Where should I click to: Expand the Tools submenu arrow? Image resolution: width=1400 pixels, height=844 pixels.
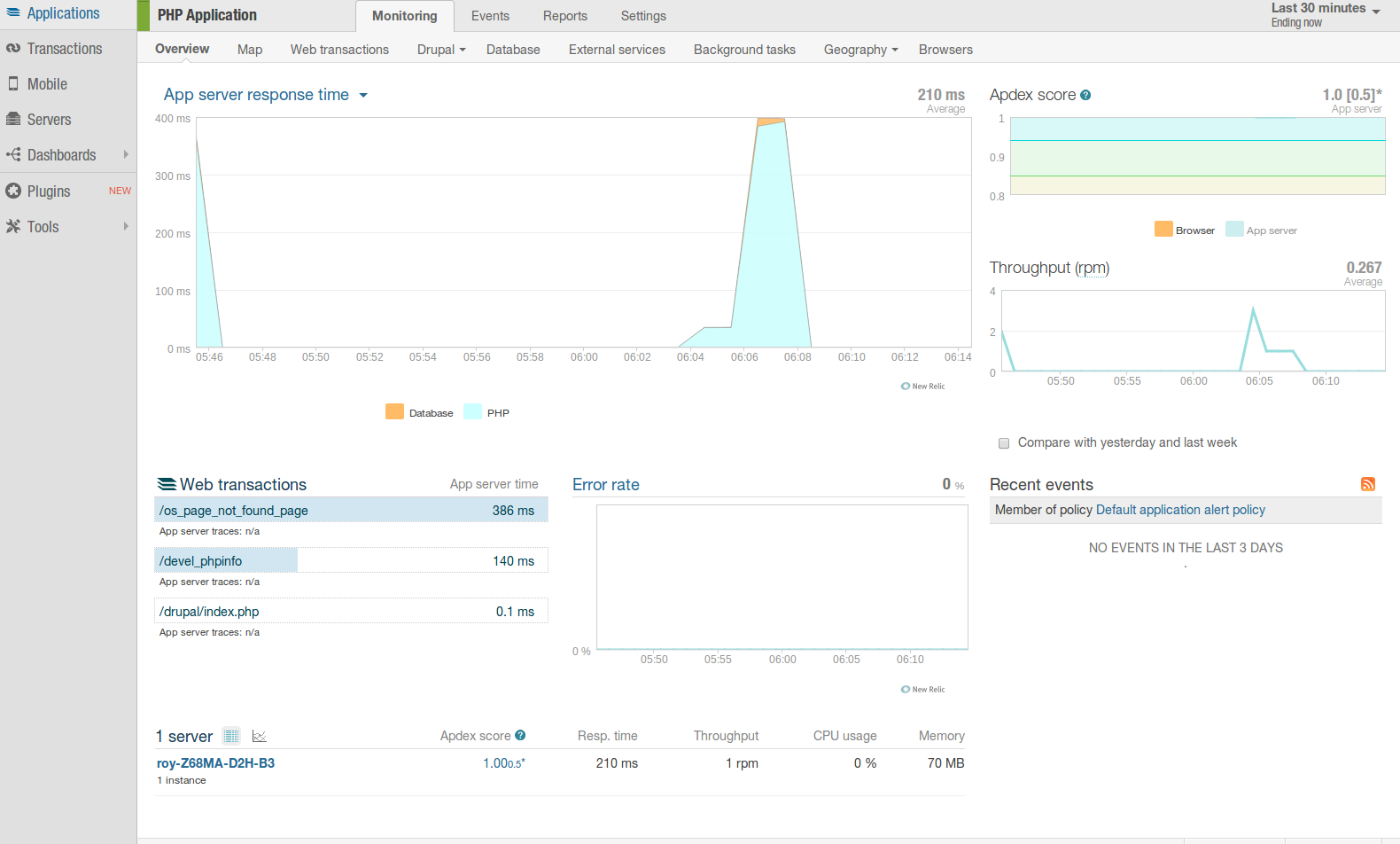126,226
